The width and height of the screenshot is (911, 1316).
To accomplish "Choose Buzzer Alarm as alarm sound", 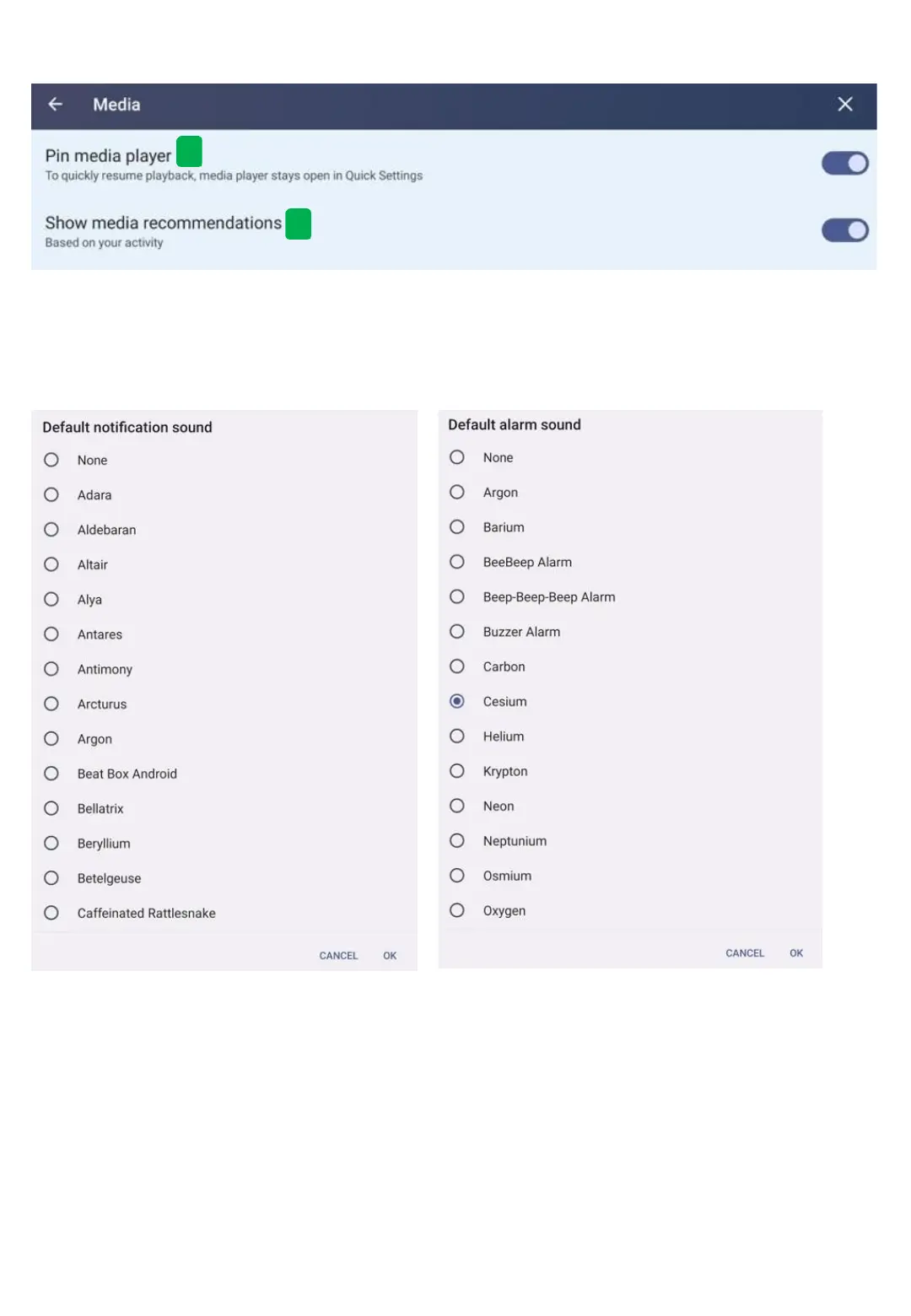I will pos(457,632).
